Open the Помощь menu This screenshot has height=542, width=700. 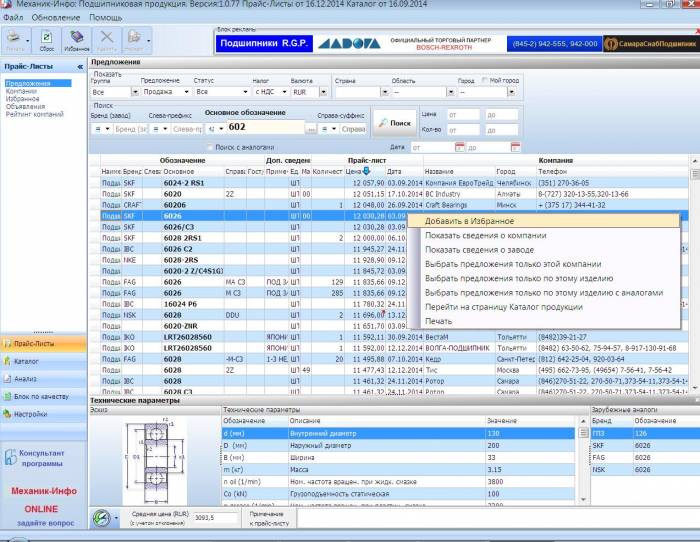[105, 18]
